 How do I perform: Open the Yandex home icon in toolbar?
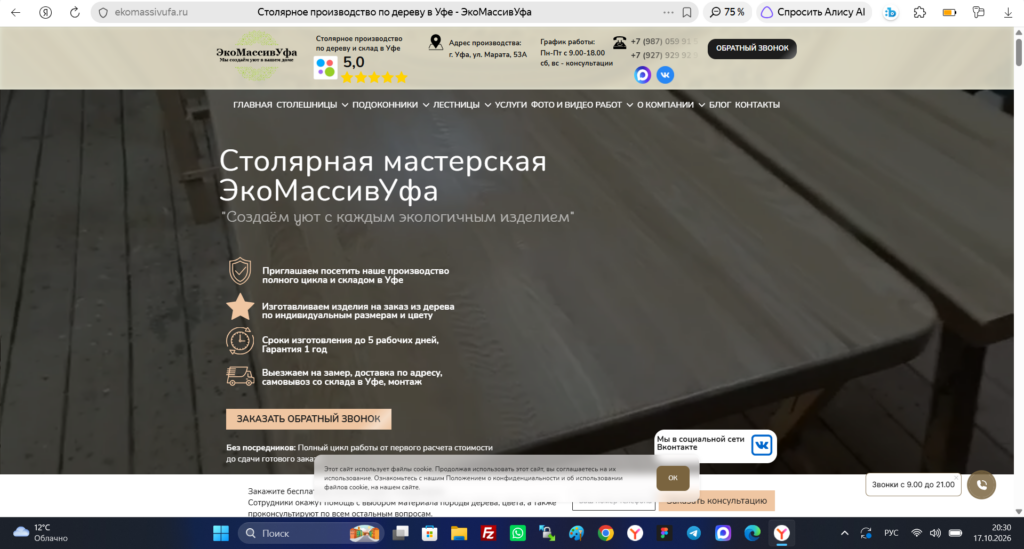coord(45,12)
